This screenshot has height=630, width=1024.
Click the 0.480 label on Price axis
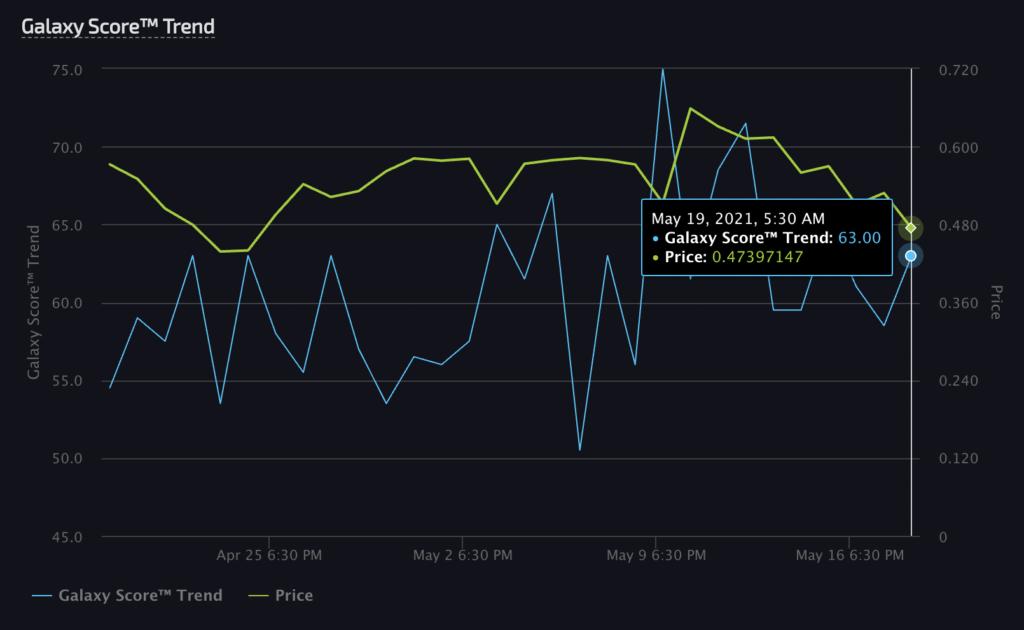click(x=958, y=226)
